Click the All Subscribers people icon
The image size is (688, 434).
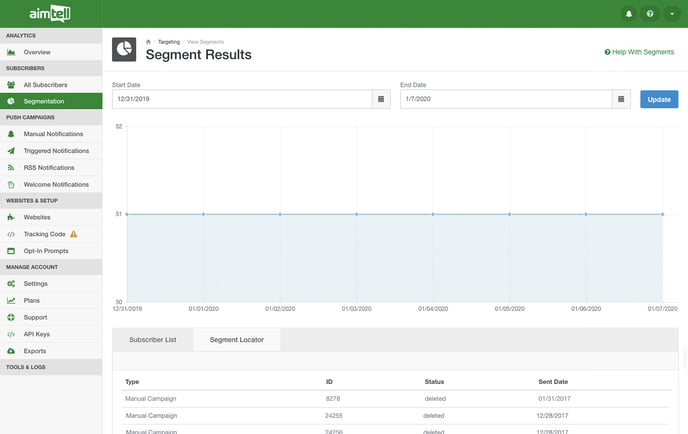pos(11,85)
